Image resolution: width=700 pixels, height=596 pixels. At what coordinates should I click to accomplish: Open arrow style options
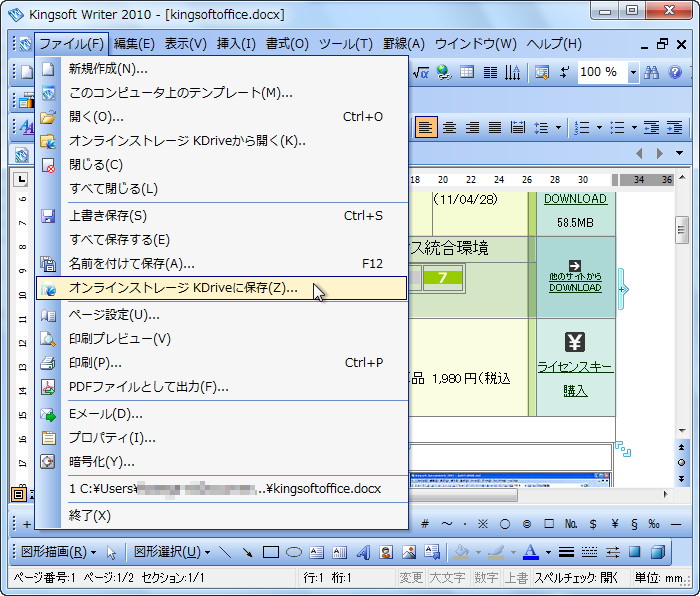pyautogui.click(x=612, y=553)
